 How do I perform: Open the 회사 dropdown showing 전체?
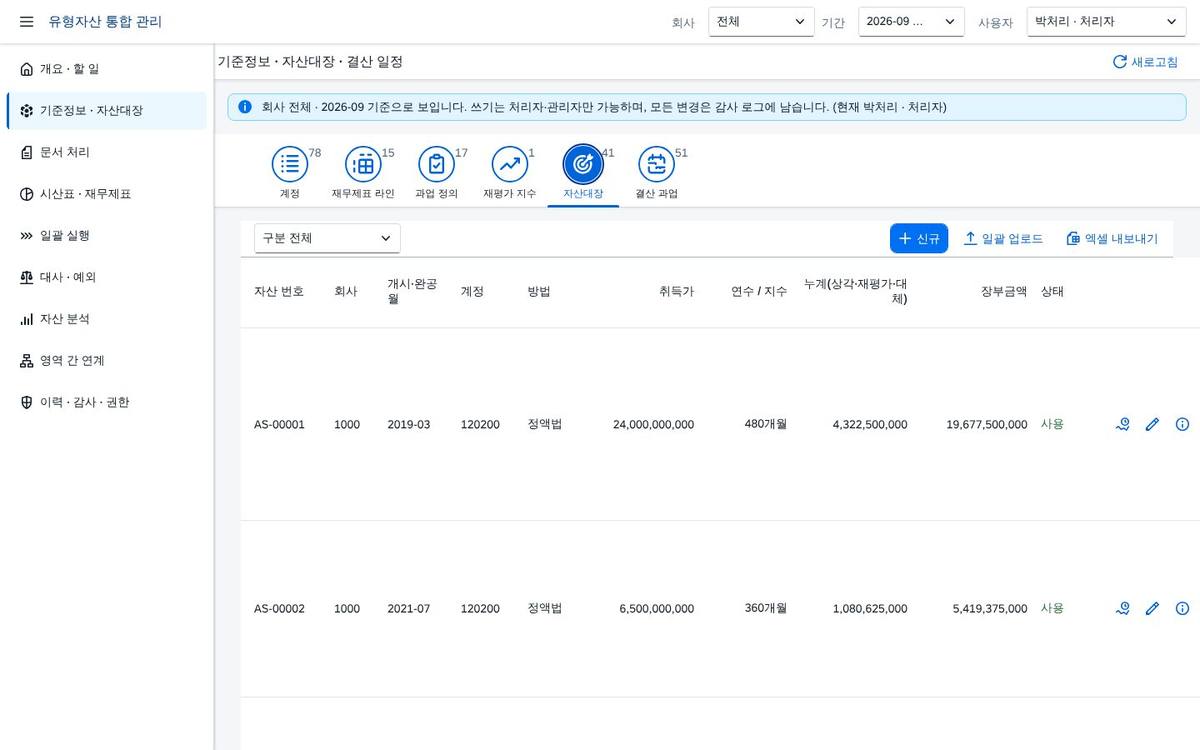click(761, 21)
